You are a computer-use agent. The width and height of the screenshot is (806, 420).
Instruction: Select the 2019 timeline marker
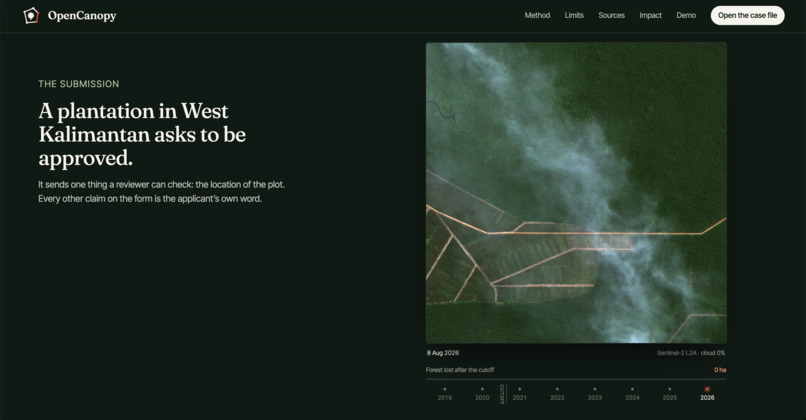[x=445, y=394]
